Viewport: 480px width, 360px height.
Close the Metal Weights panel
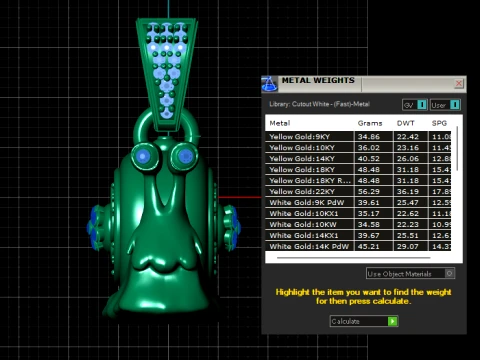point(459,83)
